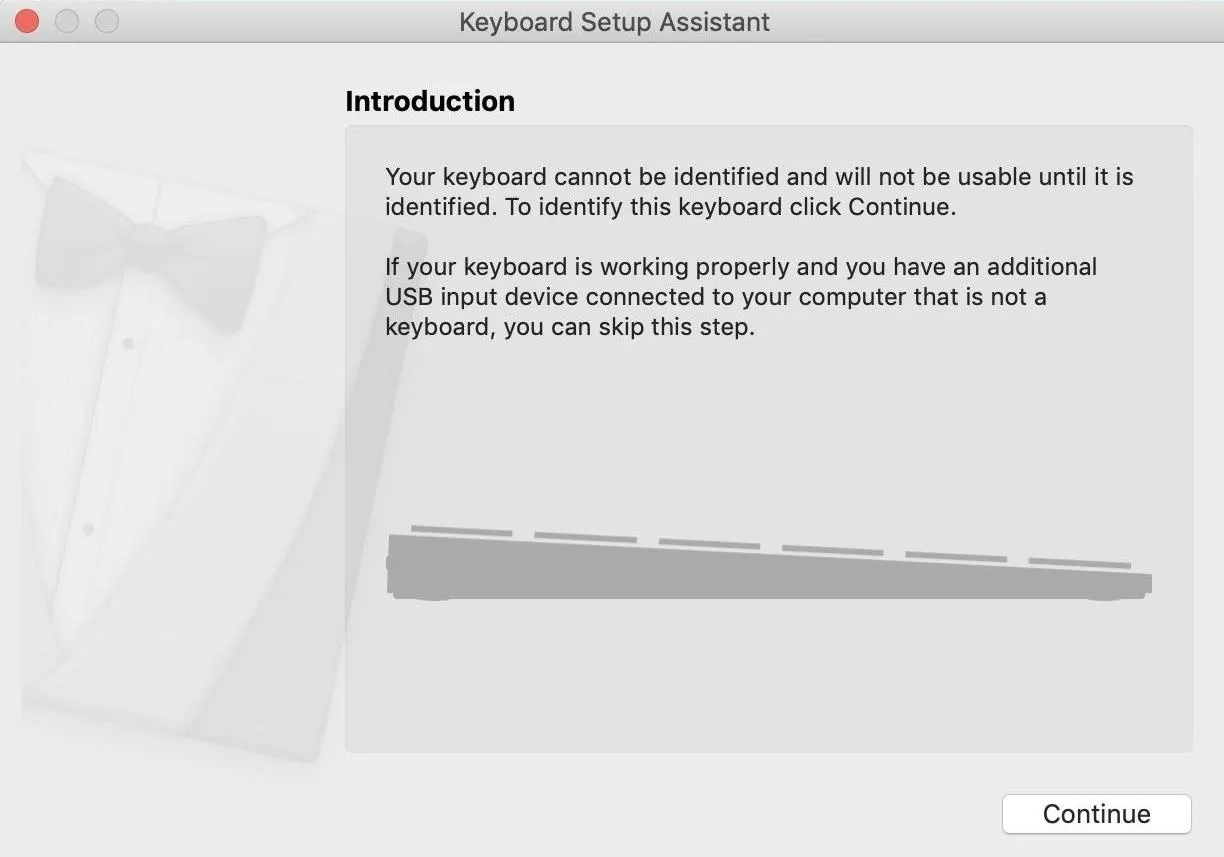Click the keyboard illustration's left rubber foot
Screen dimensions: 1224x857
(x=432, y=598)
